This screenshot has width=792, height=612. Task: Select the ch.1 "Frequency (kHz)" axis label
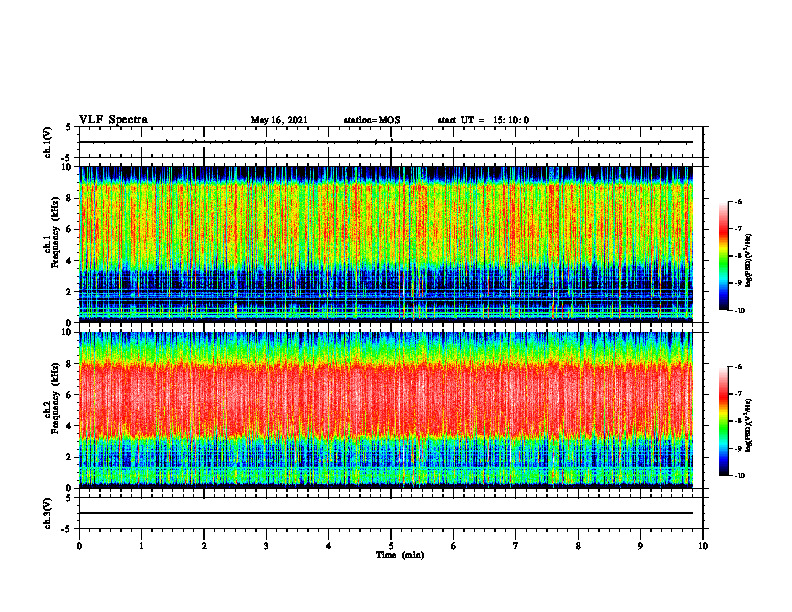pos(54,232)
